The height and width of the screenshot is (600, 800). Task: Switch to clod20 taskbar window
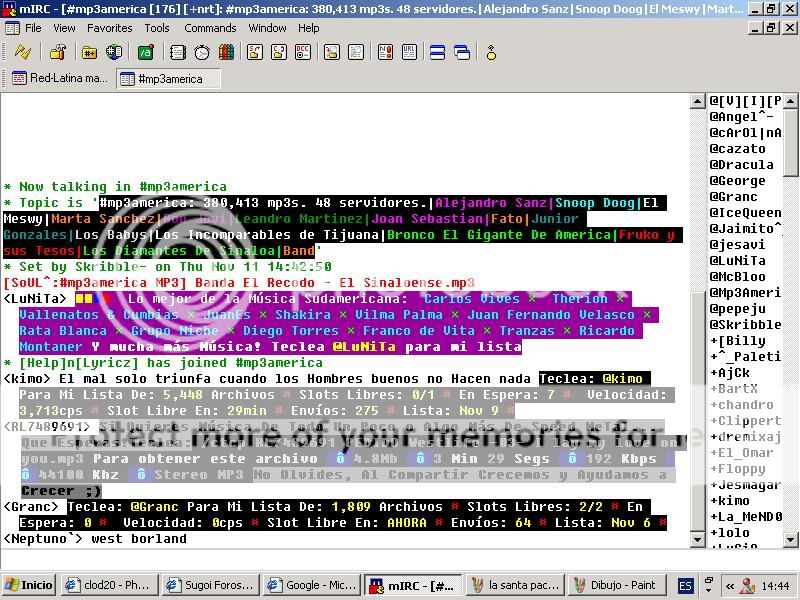[109, 585]
